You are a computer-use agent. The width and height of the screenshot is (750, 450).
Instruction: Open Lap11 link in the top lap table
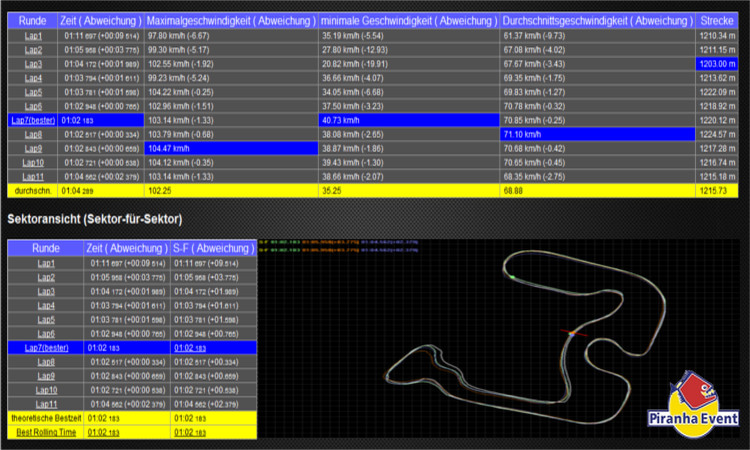tap(33, 175)
